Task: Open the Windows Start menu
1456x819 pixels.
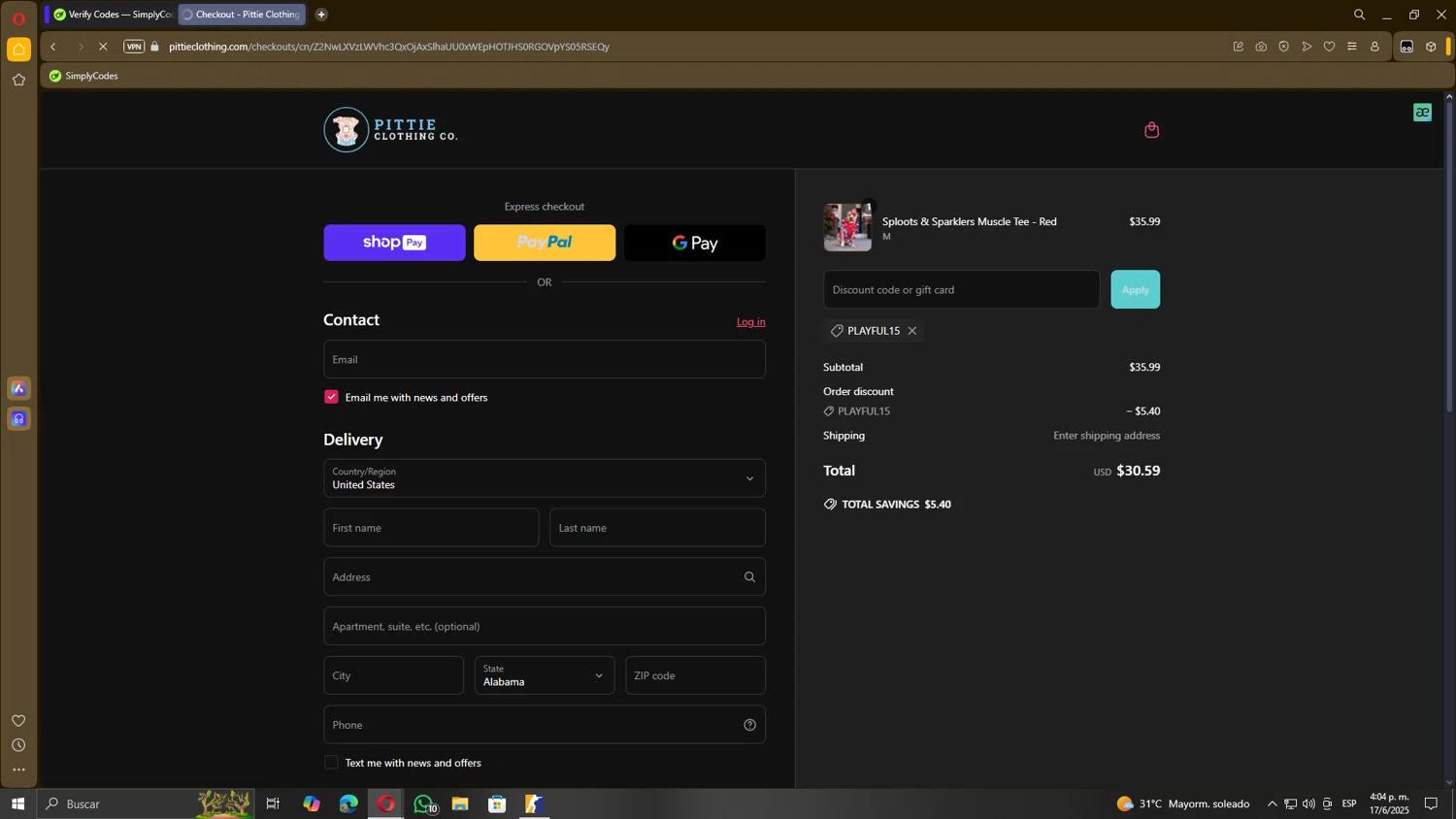Action: (17, 803)
